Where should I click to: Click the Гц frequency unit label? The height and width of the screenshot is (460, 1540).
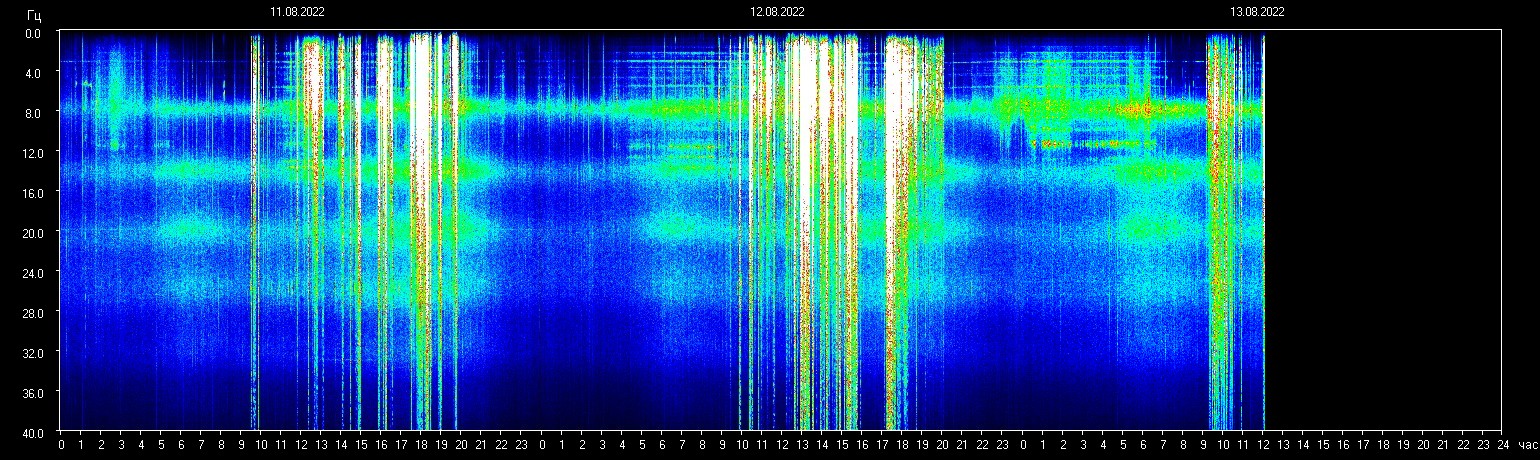(34, 15)
